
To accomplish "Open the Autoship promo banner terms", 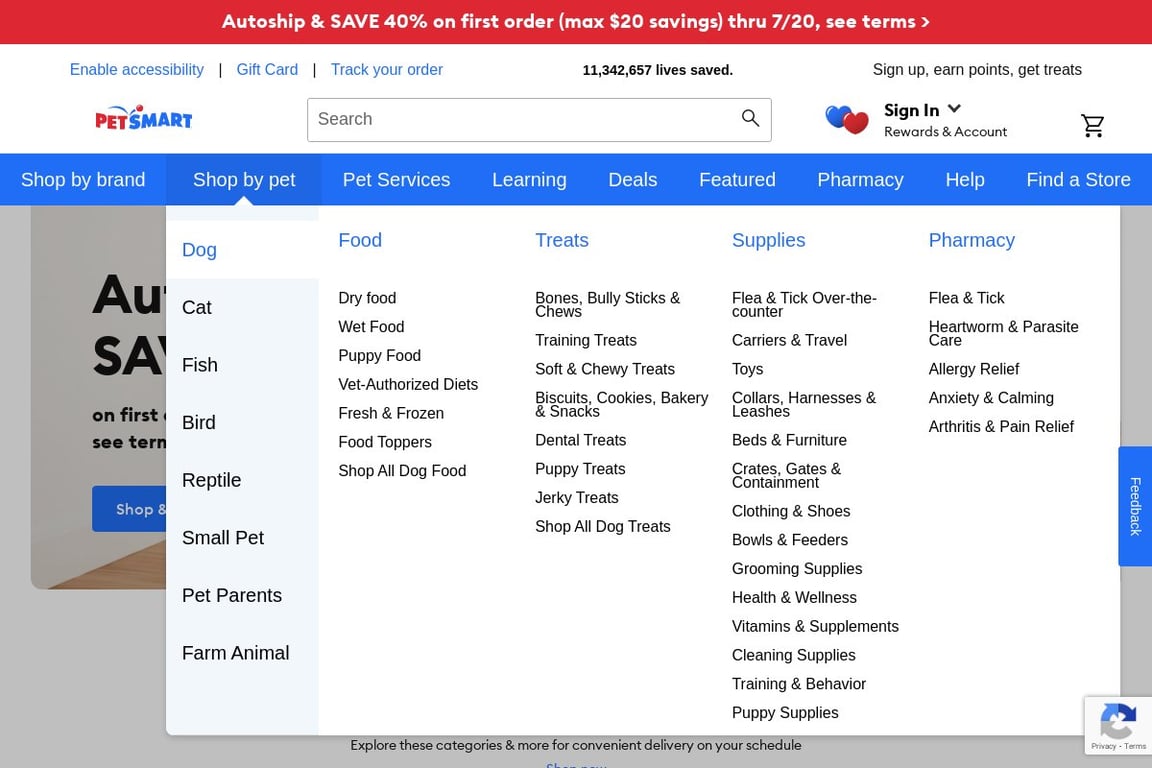I will coord(576,21).
